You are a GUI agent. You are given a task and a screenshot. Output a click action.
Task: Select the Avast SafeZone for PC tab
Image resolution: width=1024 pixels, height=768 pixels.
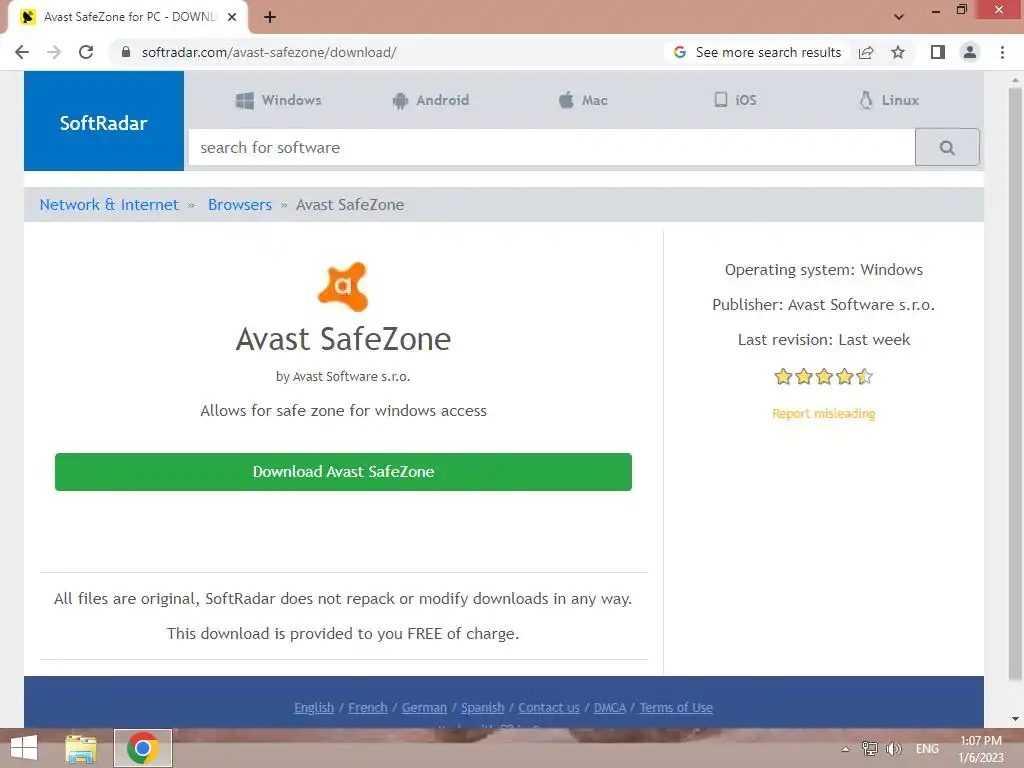pos(129,18)
